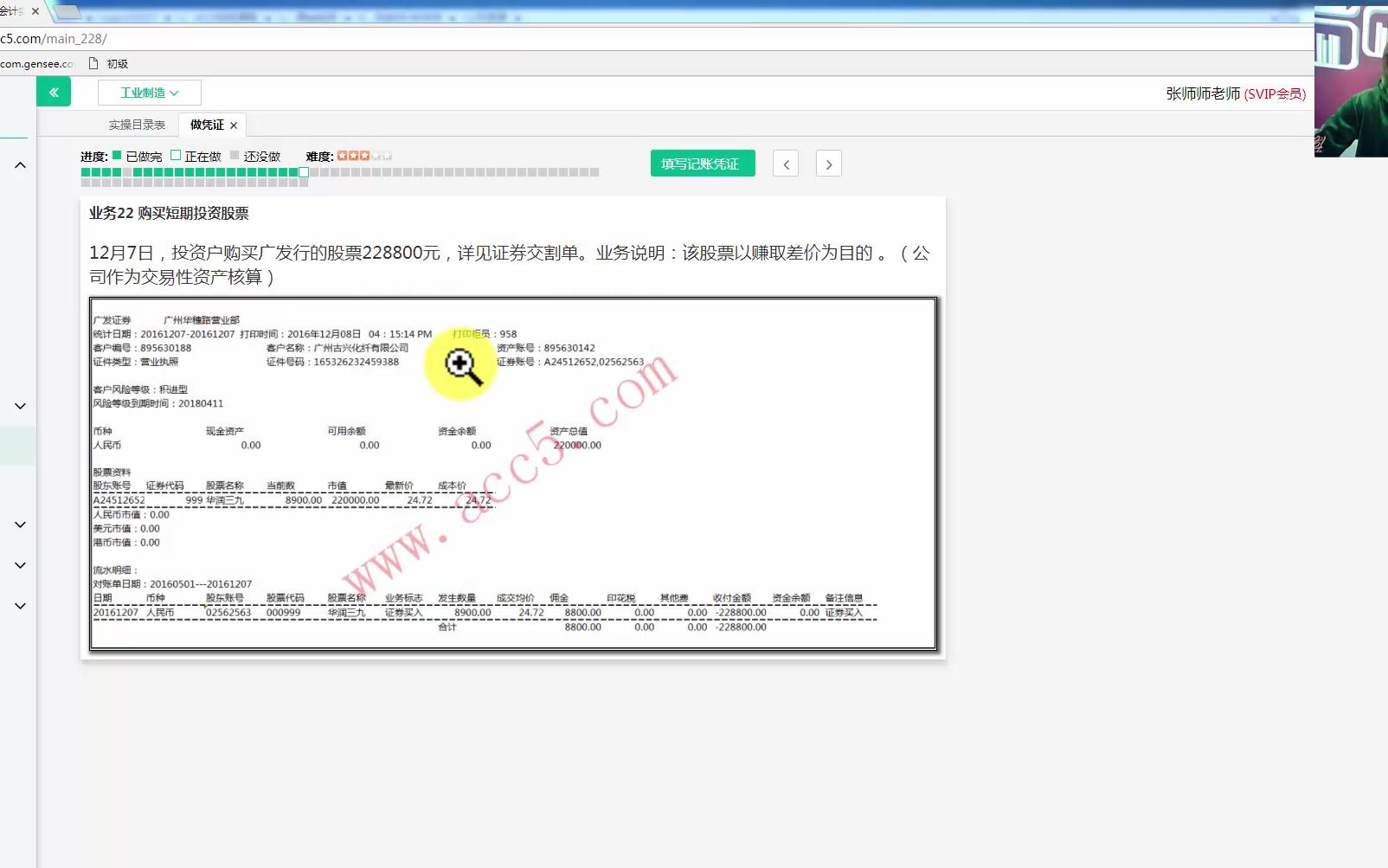Click the up chevron in the left sidebar
The width and height of the screenshot is (1388, 868).
(x=18, y=164)
